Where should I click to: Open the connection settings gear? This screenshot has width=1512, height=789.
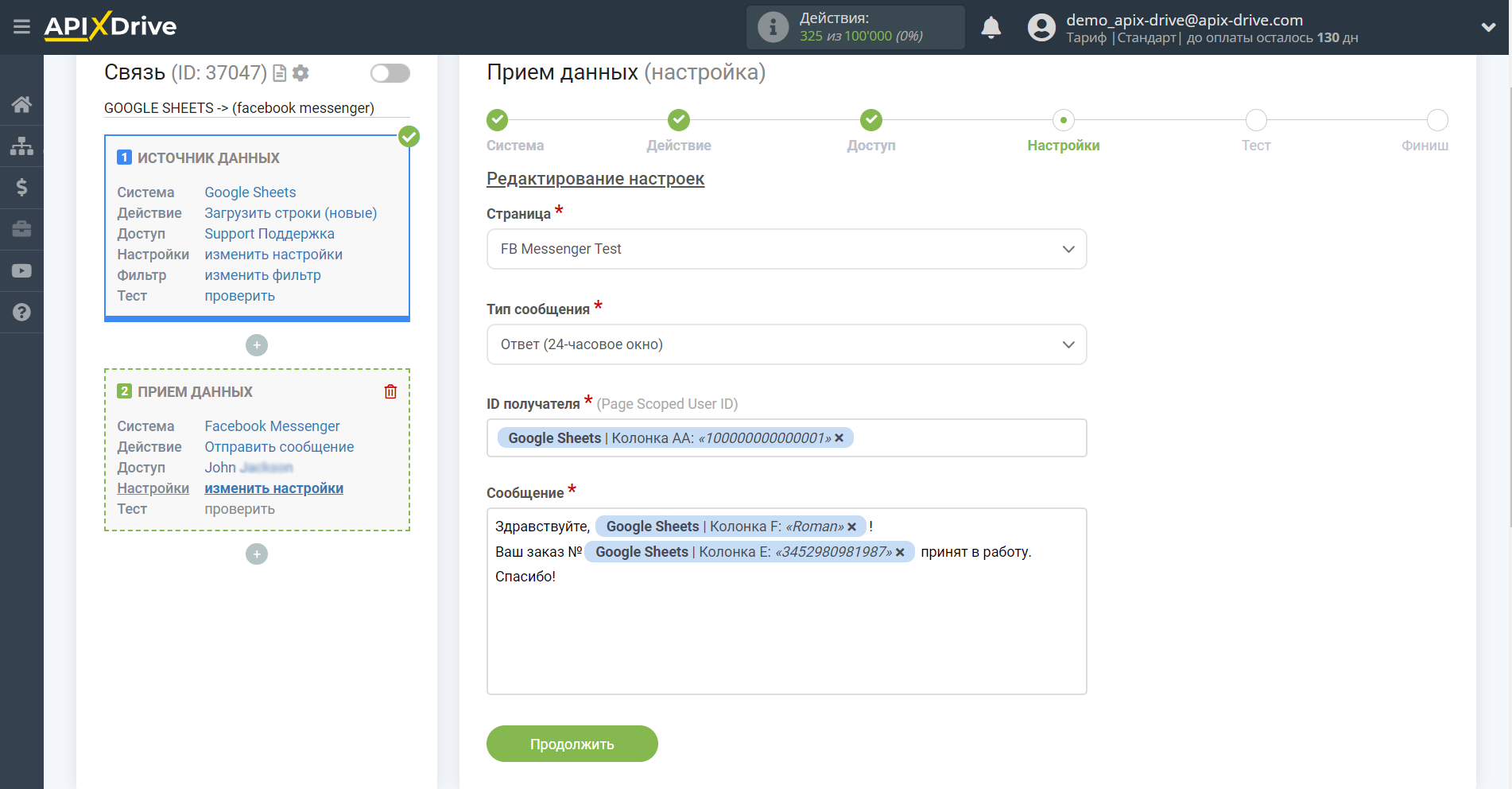pos(300,73)
